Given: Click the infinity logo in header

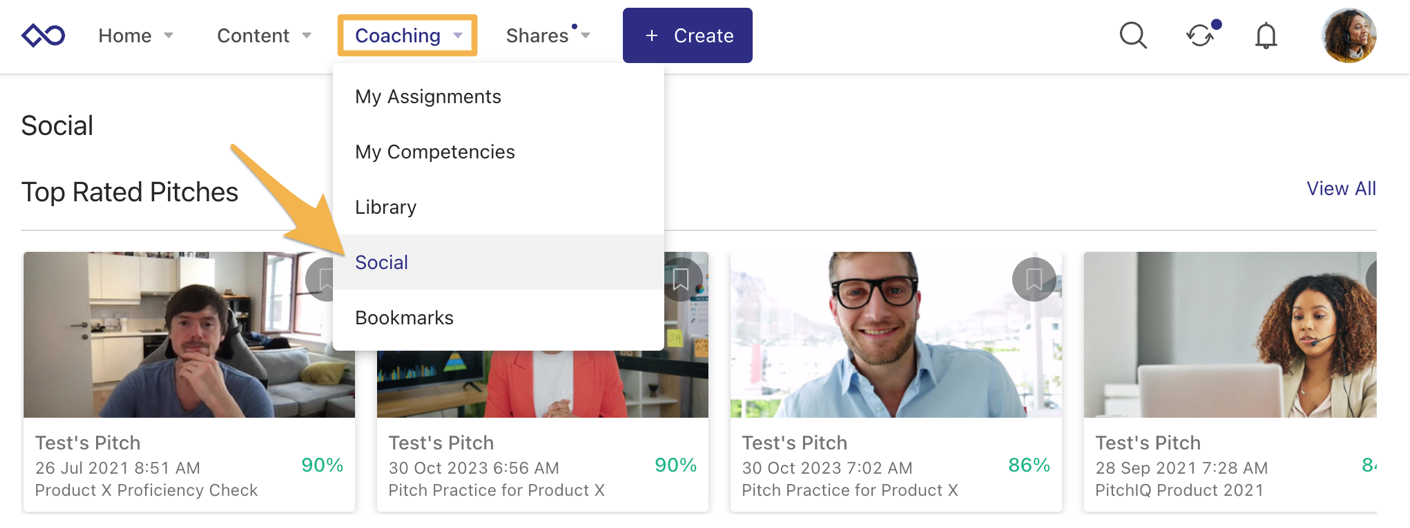Looking at the screenshot, I should (43, 36).
